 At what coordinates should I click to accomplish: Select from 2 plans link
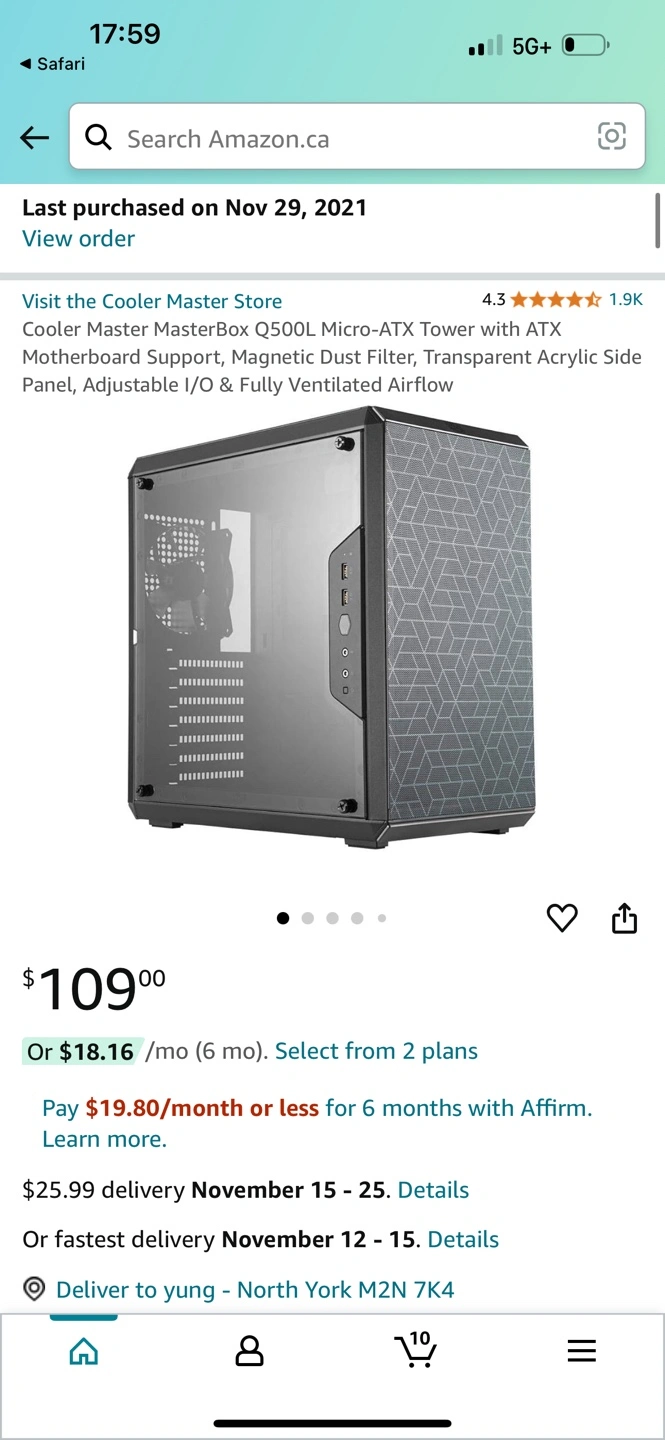(x=376, y=1051)
